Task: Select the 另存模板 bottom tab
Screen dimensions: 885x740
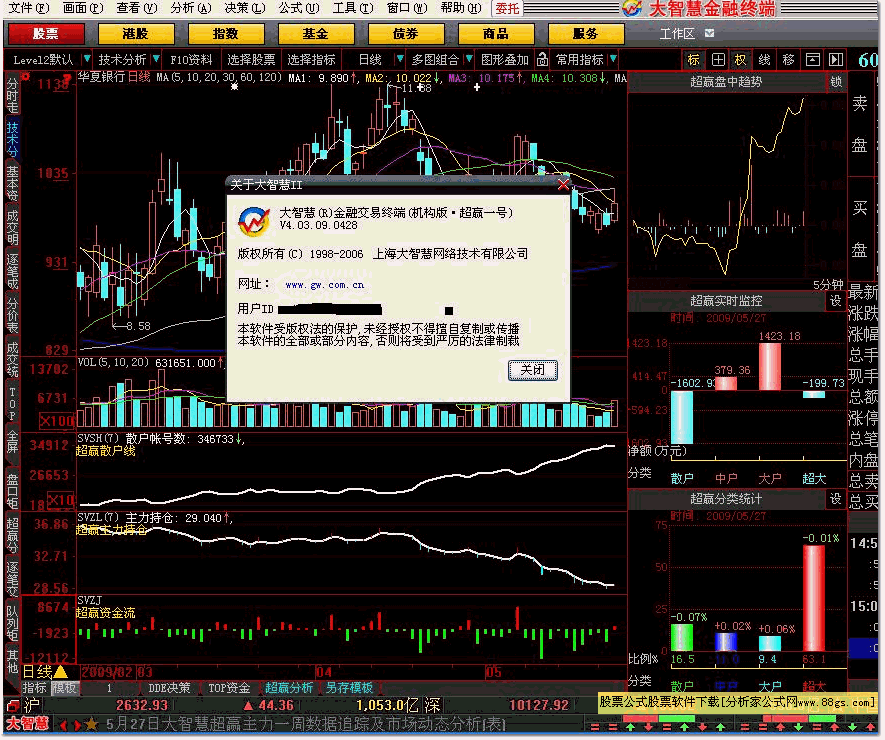Action: pyautogui.click(x=349, y=688)
